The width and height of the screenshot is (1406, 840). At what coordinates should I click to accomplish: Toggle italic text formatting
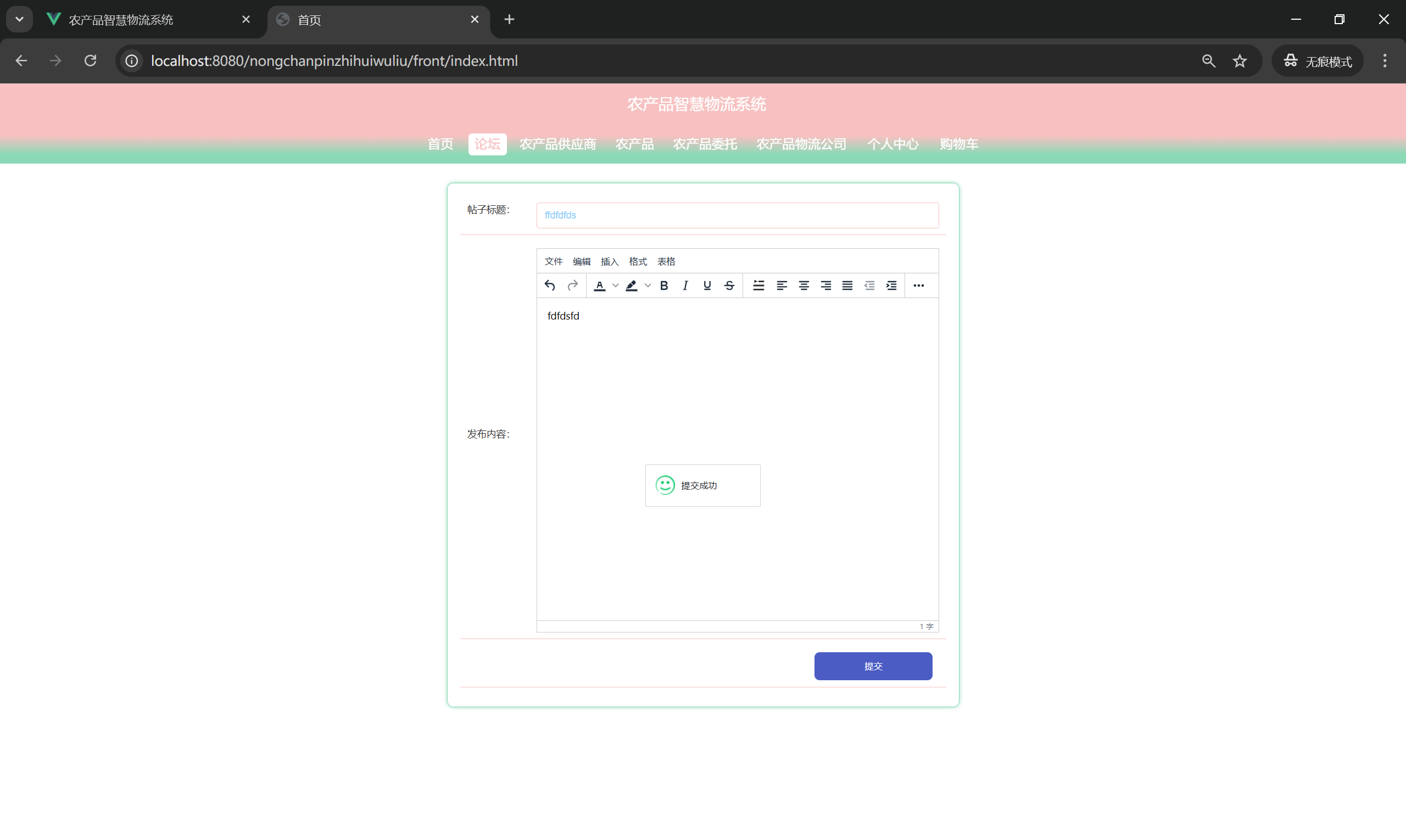(685, 285)
